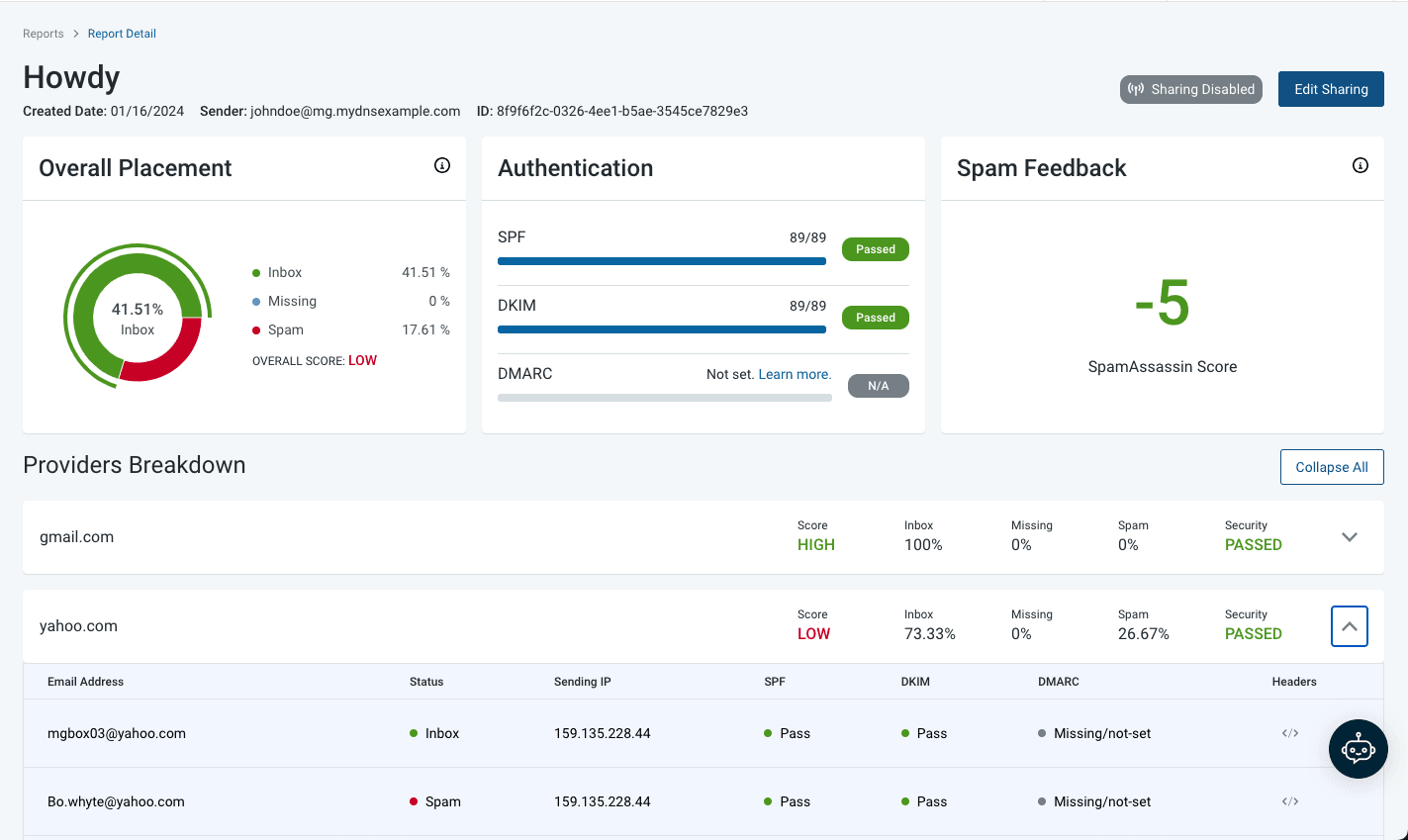The image size is (1408, 840).
Task: Open the DMARC Learn more link
Action: (795, 374)
